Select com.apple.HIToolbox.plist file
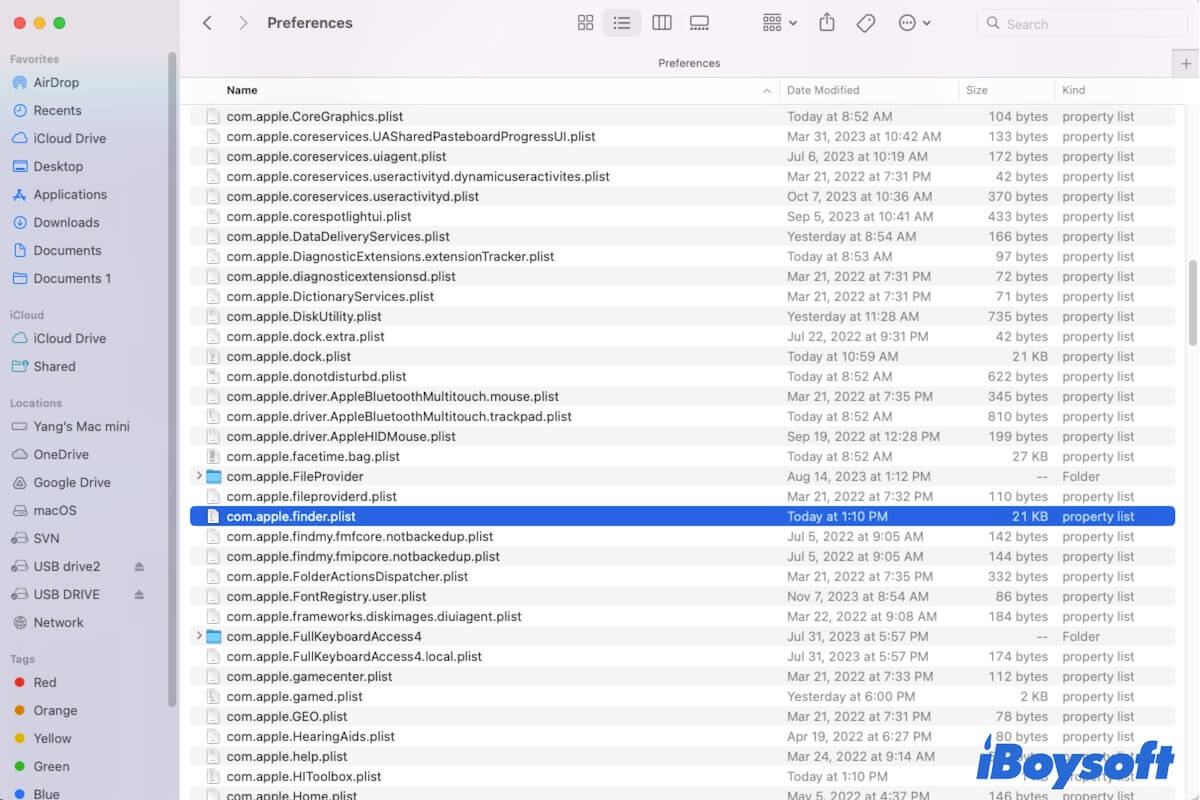 (x=682, y=777)
